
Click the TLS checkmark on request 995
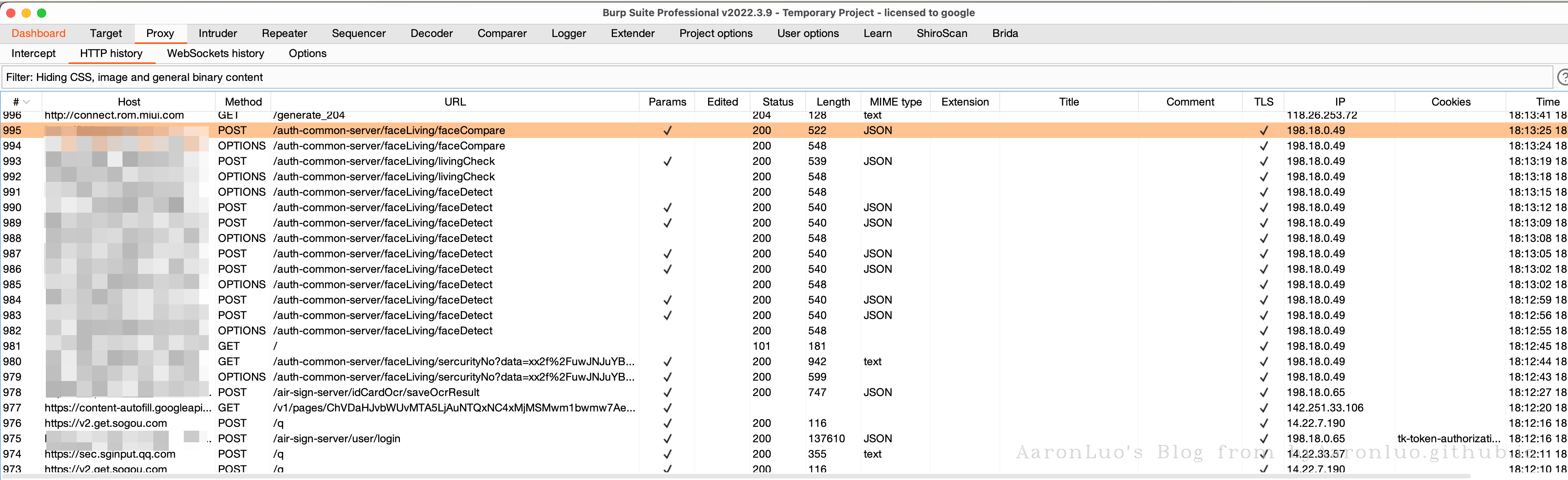pos(1264,130)
